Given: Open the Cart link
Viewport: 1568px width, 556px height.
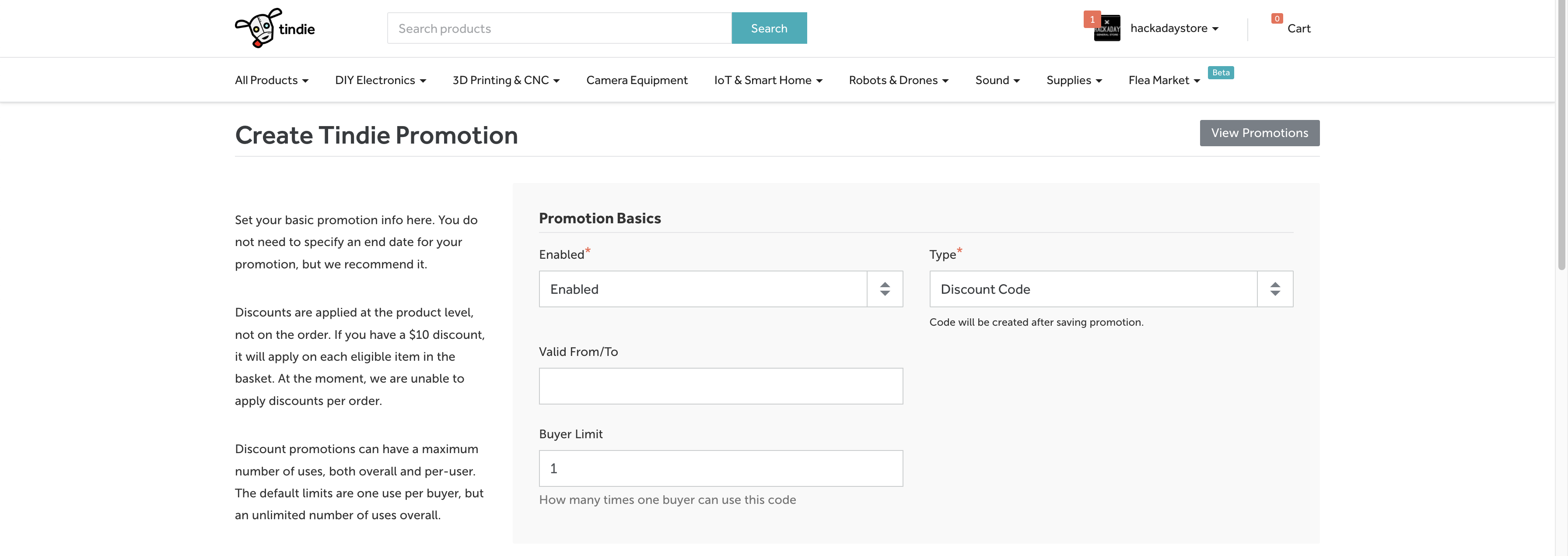Looking at the screenshot, I should 1298,28.
